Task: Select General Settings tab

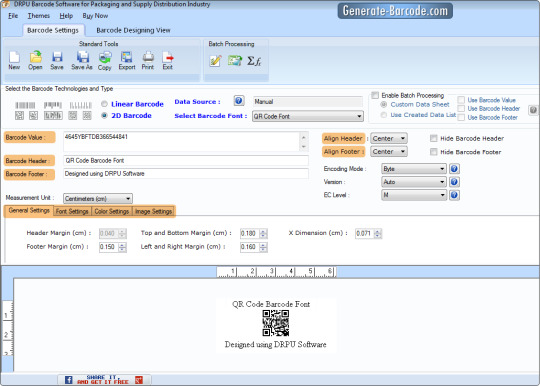Action: (29, 210)
